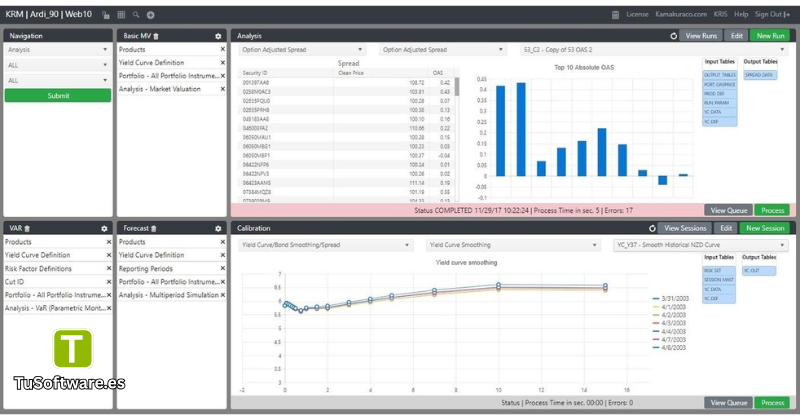Refresh the Calibration panel
Screen dimensions: 800x420
pyautogui.click(x=652, y=229)
